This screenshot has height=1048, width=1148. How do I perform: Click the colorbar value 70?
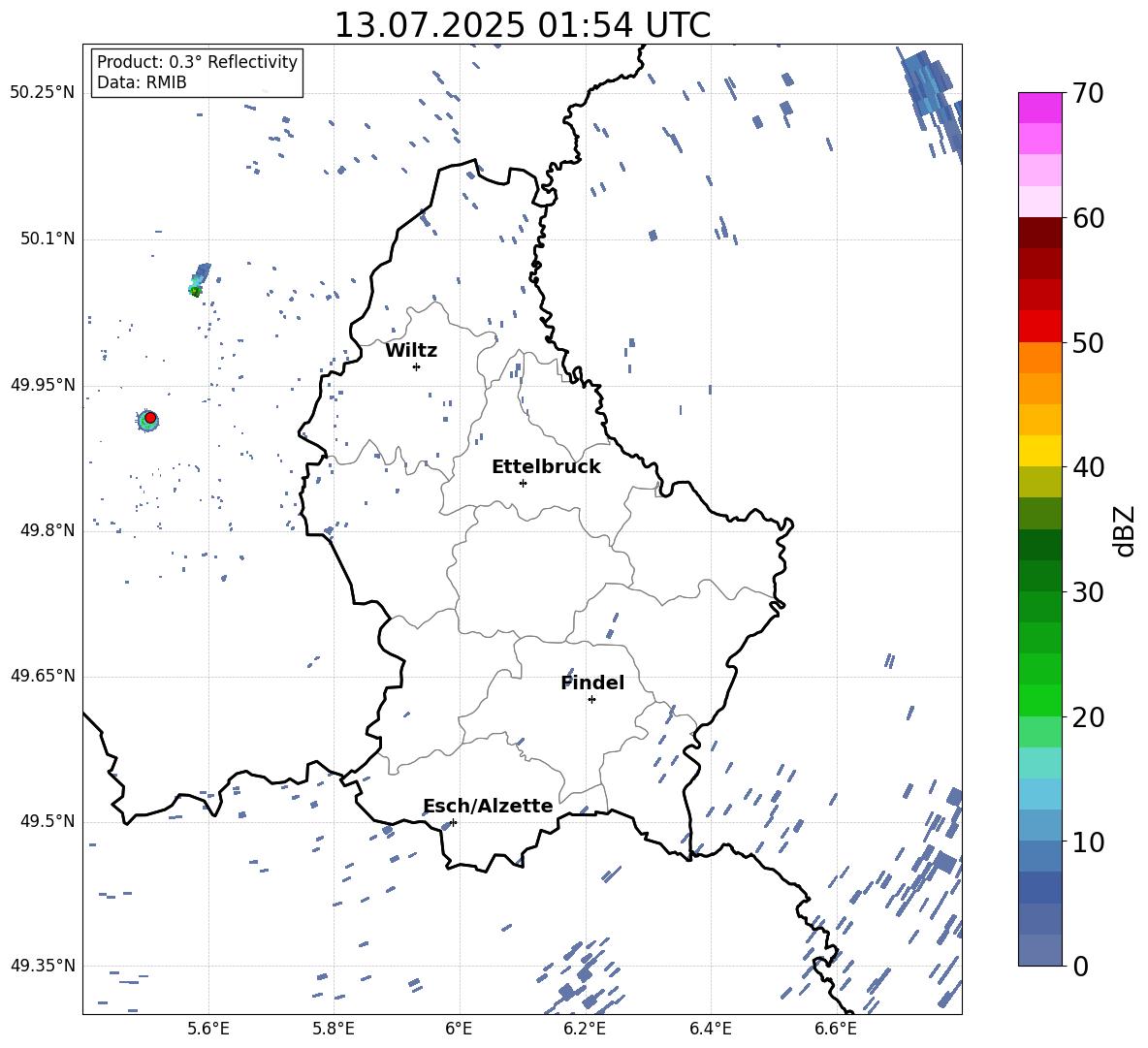[1088, 93]
